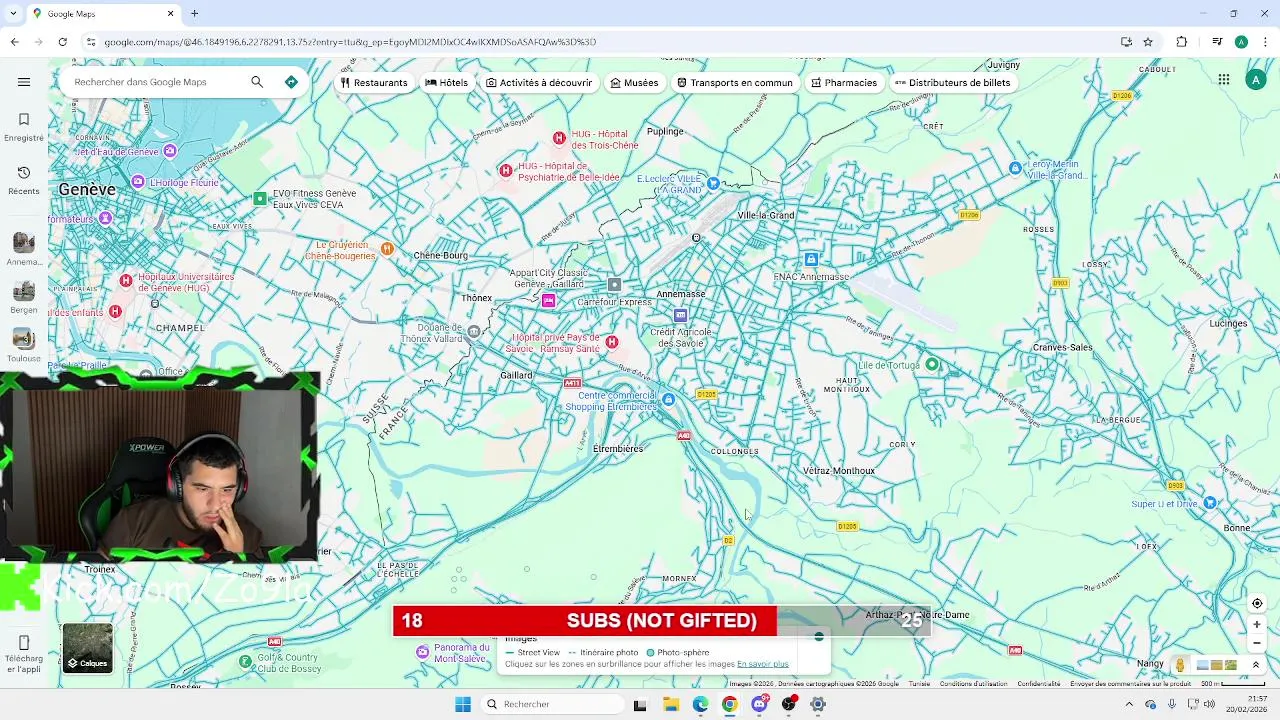Viewport: 1280px width, 720px height.
Task: Select the Annema... recent place thumbnail
Action: pos(24,243)
